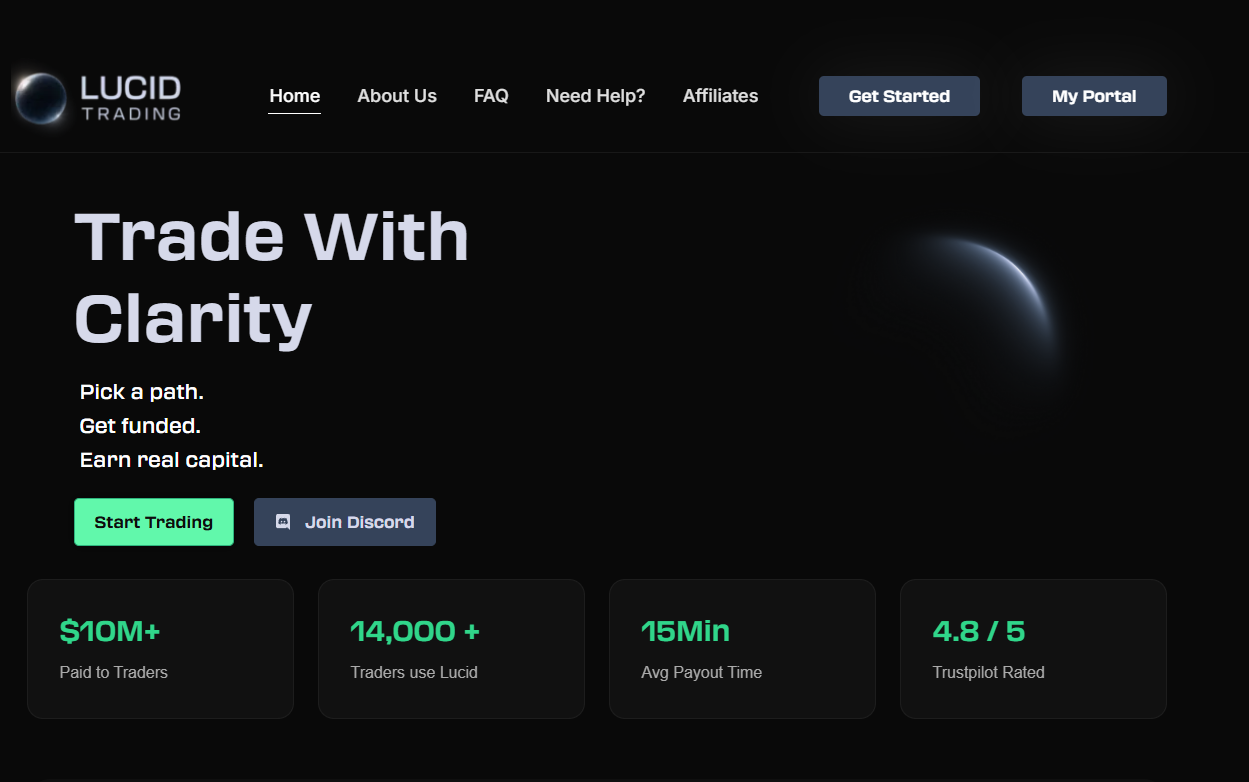
Task: Click the green Start Trading button
Action: pyautogui.click(x=154, y=522)
